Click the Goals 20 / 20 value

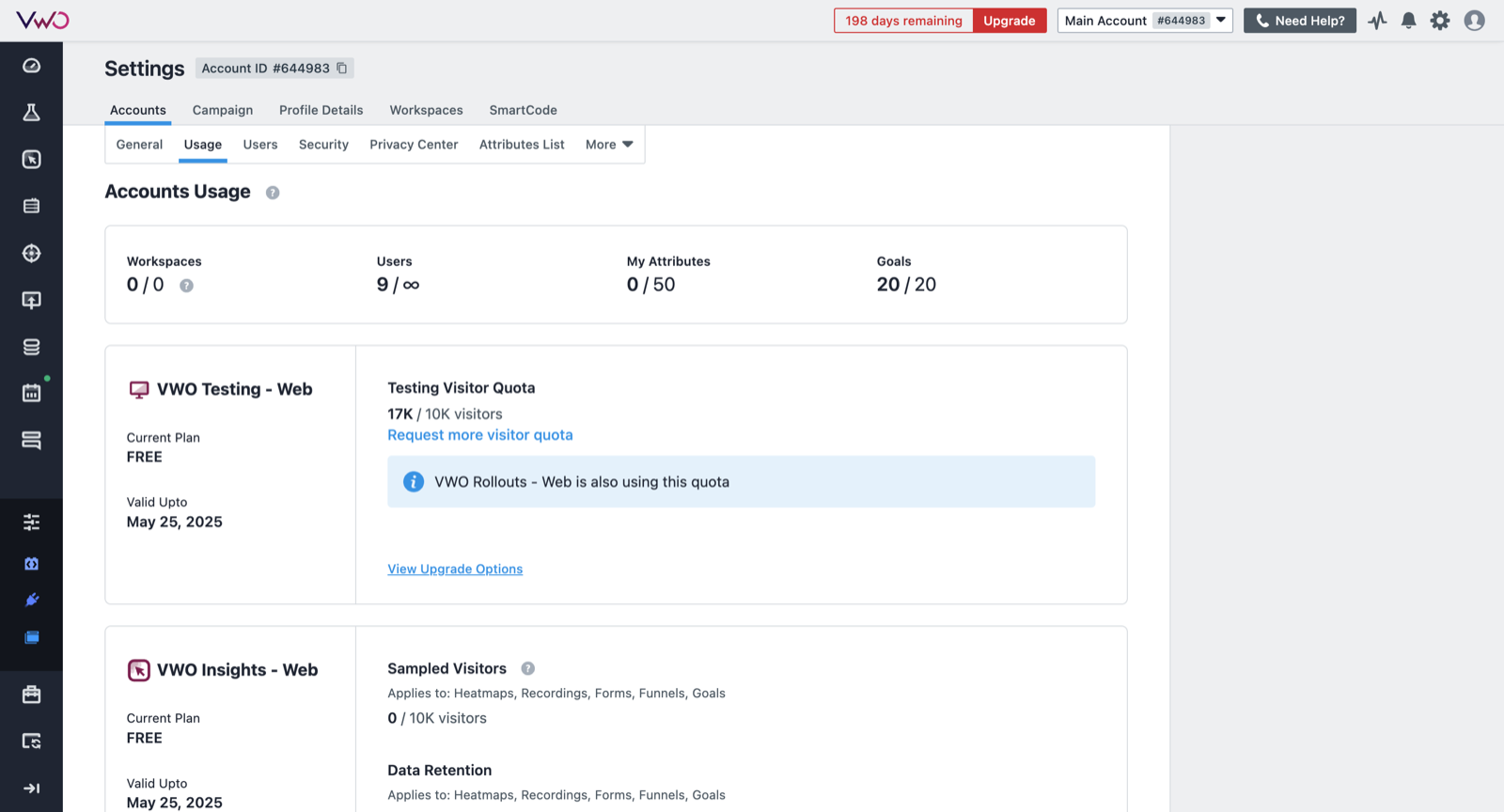click(906, 285)
